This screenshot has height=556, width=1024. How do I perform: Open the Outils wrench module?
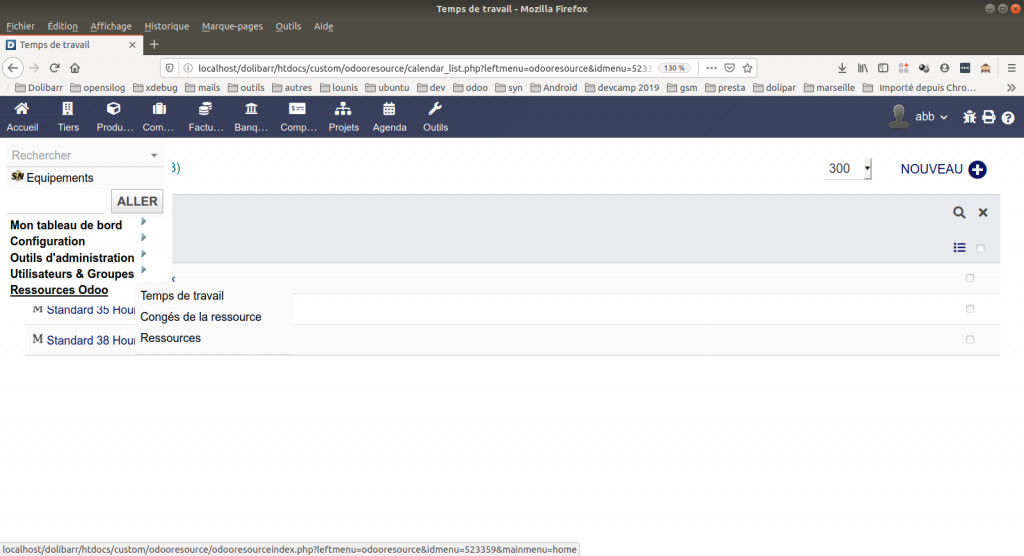point(435,118)
